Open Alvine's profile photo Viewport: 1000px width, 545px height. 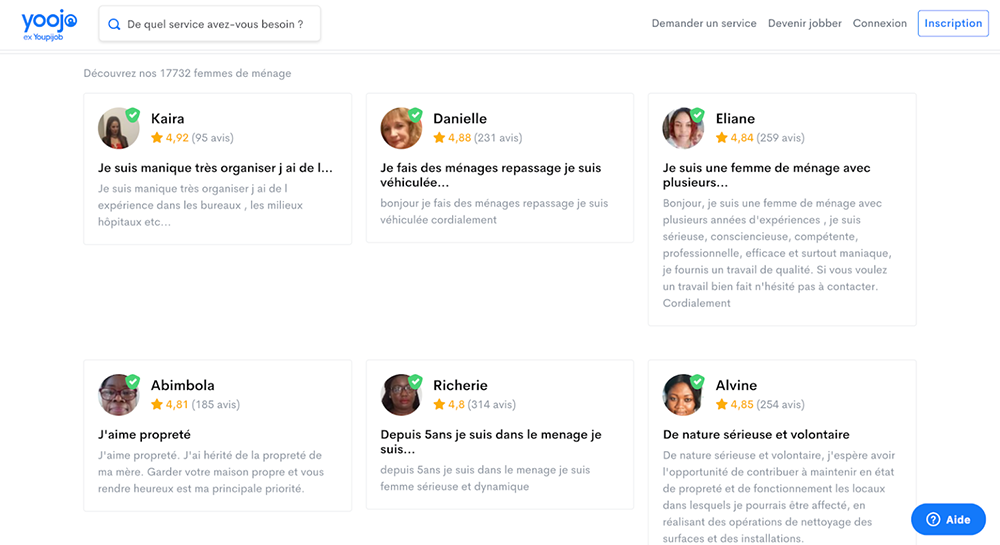tap(682, 396)
